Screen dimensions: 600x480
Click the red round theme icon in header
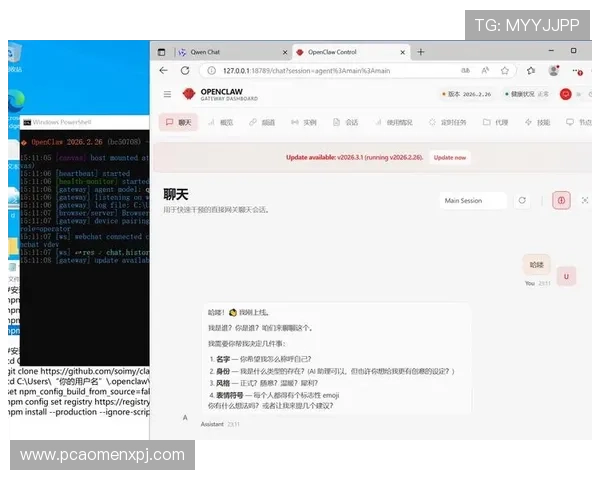point(566,94)
